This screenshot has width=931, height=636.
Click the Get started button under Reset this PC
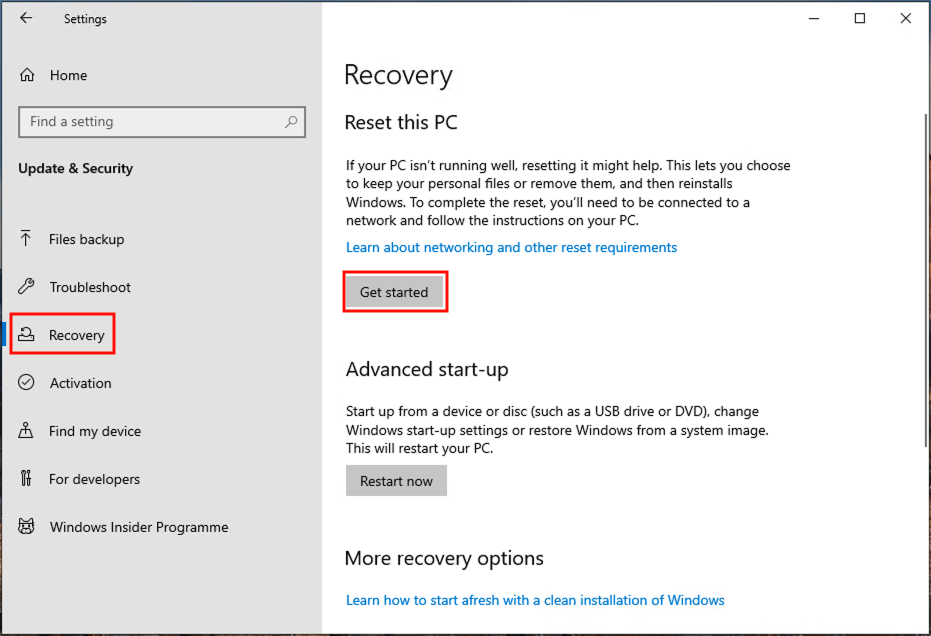click(395, 291)
